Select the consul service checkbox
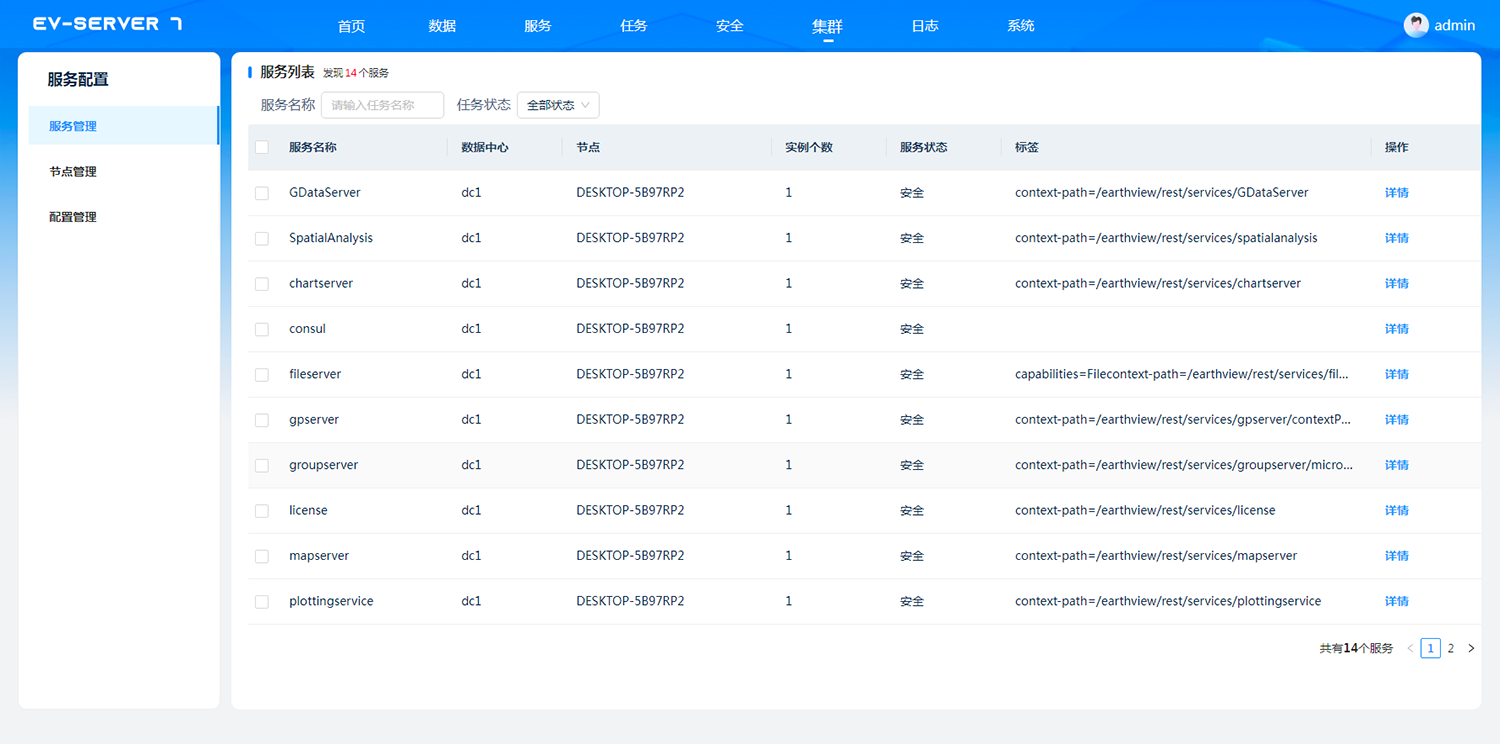Viewport: 1500px width, 744px height. (262, 329)
